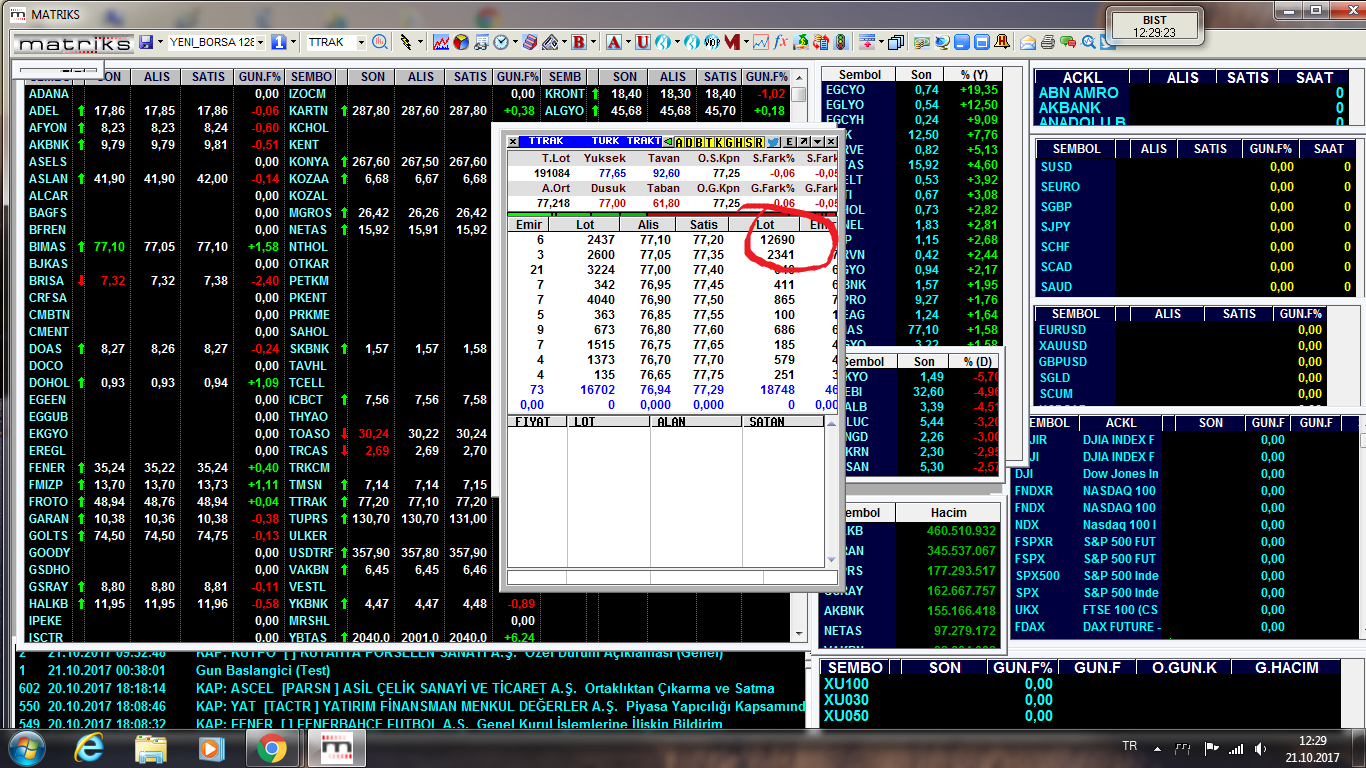1366x768 pixels.
Task: Click green left arrow in TTRAK depth window
Action: (x=668, y=141)
